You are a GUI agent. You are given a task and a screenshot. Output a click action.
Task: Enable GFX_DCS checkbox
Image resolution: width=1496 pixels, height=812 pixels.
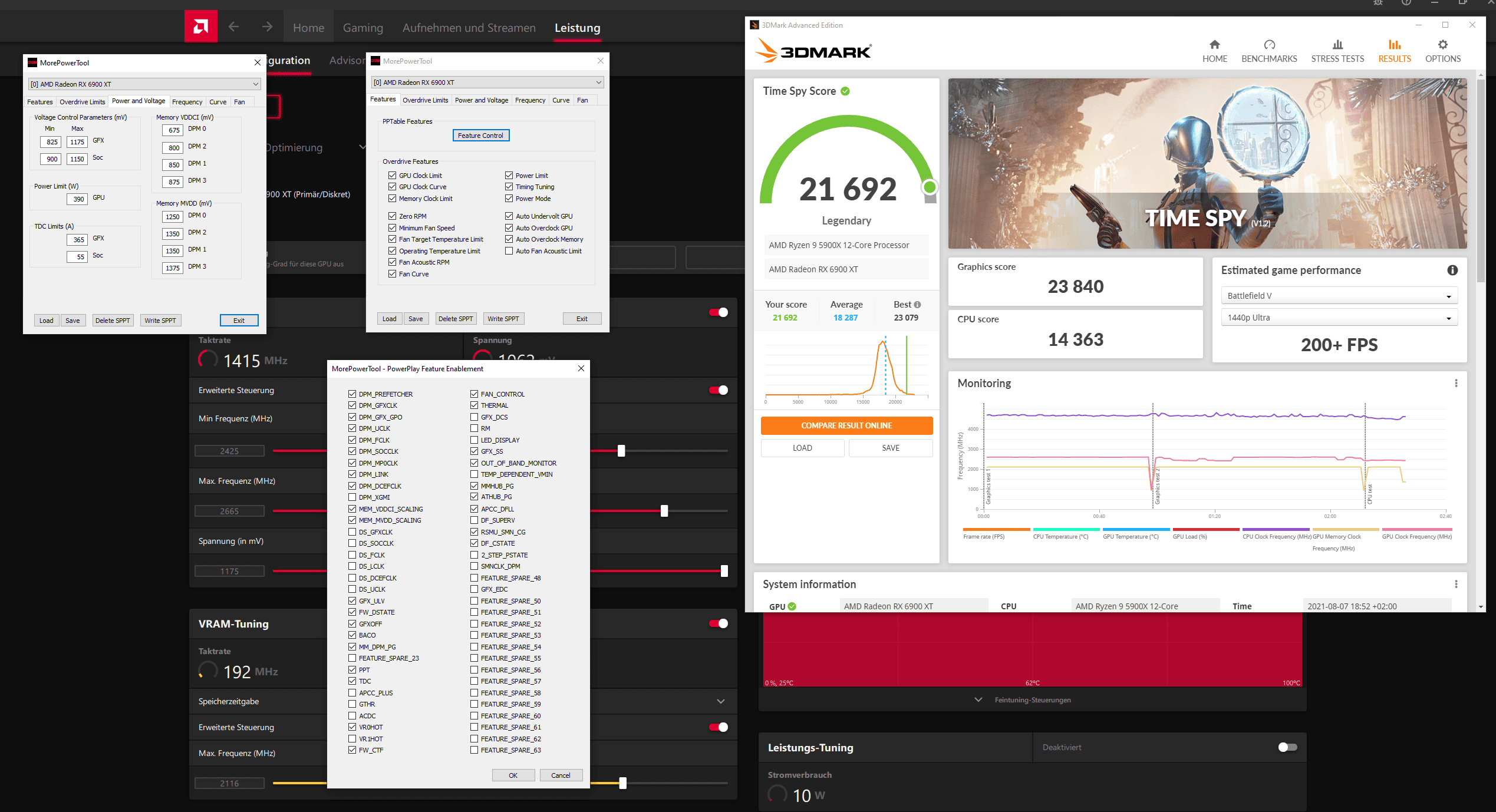[x=474, y=417]
